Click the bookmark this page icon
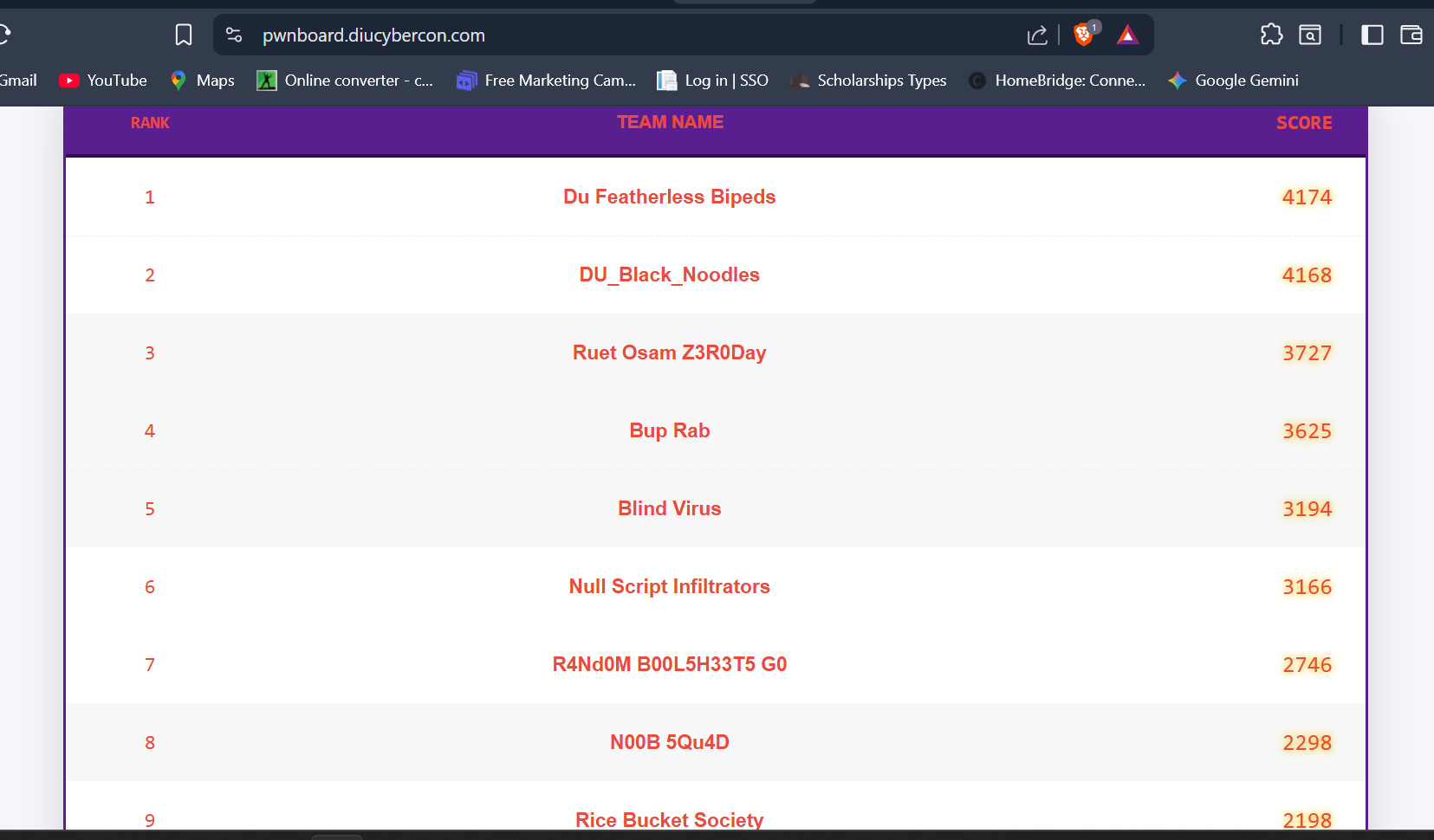Viewport: 1434px width, 840px height. tap(184, 35)
